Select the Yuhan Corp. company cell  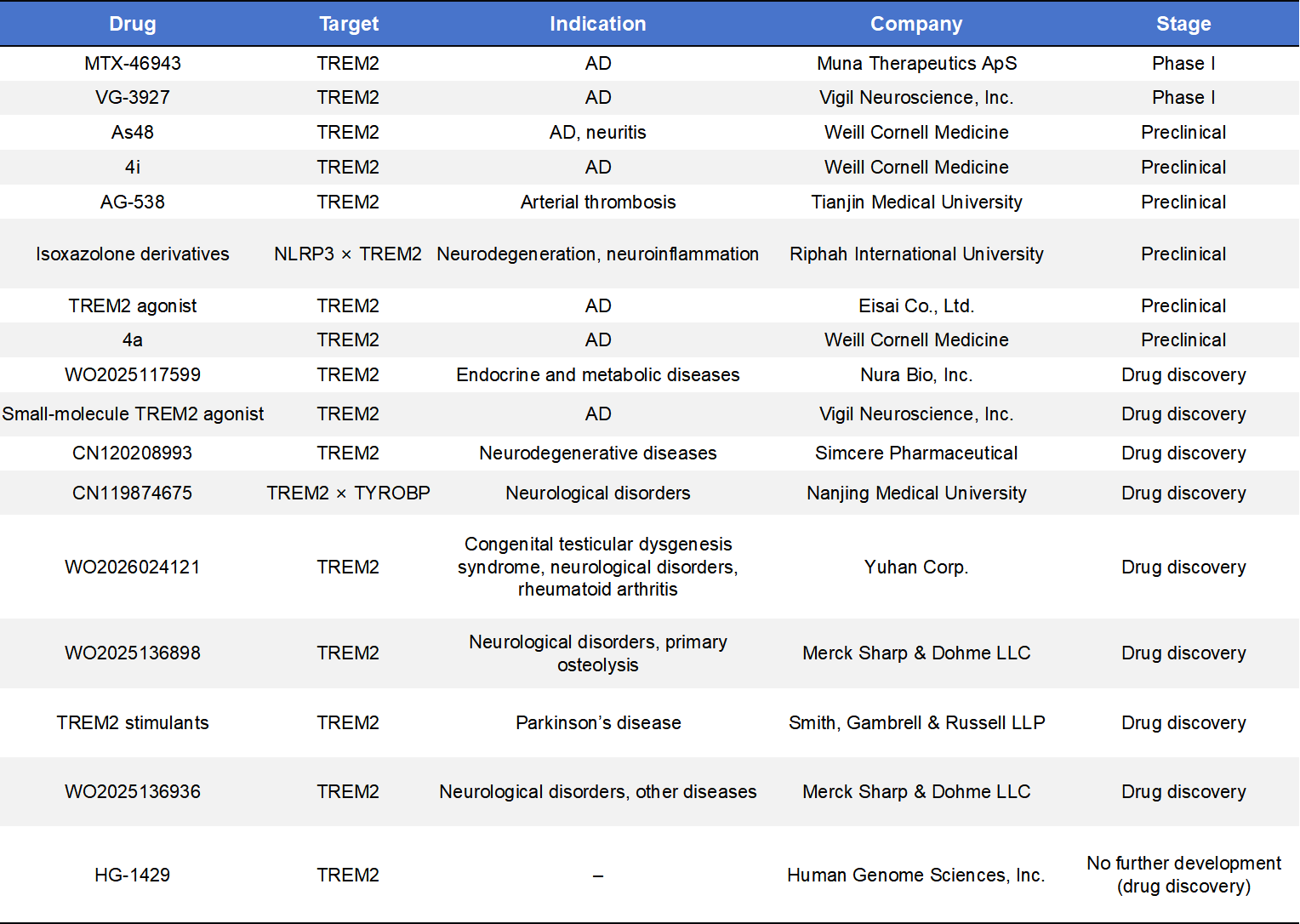[x=916, y=568]
